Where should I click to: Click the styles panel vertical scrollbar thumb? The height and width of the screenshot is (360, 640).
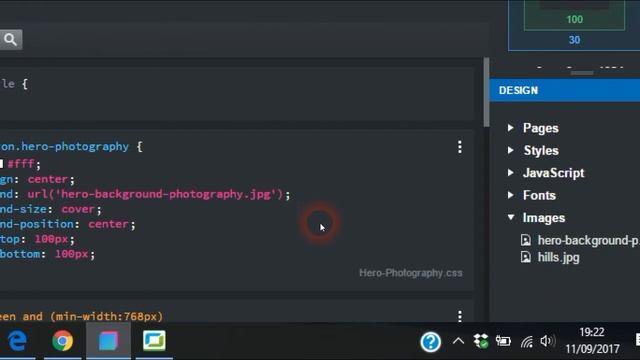tap(486, 92)
